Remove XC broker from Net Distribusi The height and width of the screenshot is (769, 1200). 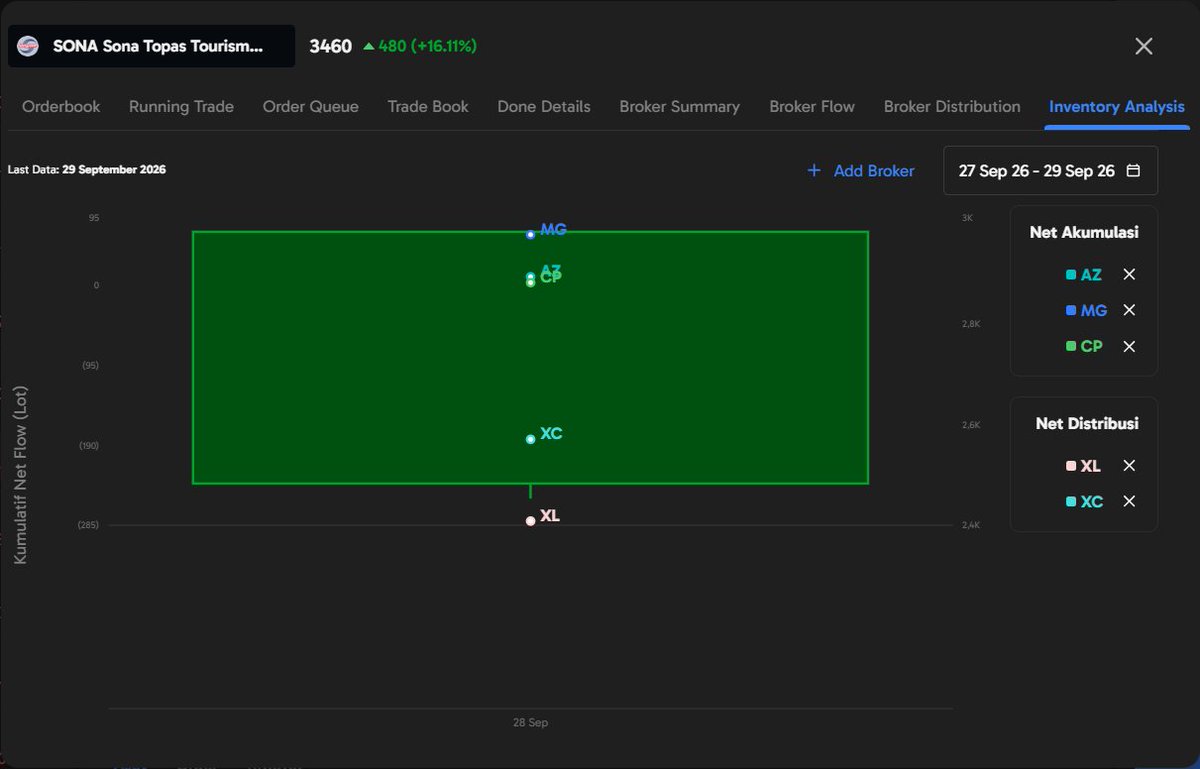click(x=1129, y=501)
